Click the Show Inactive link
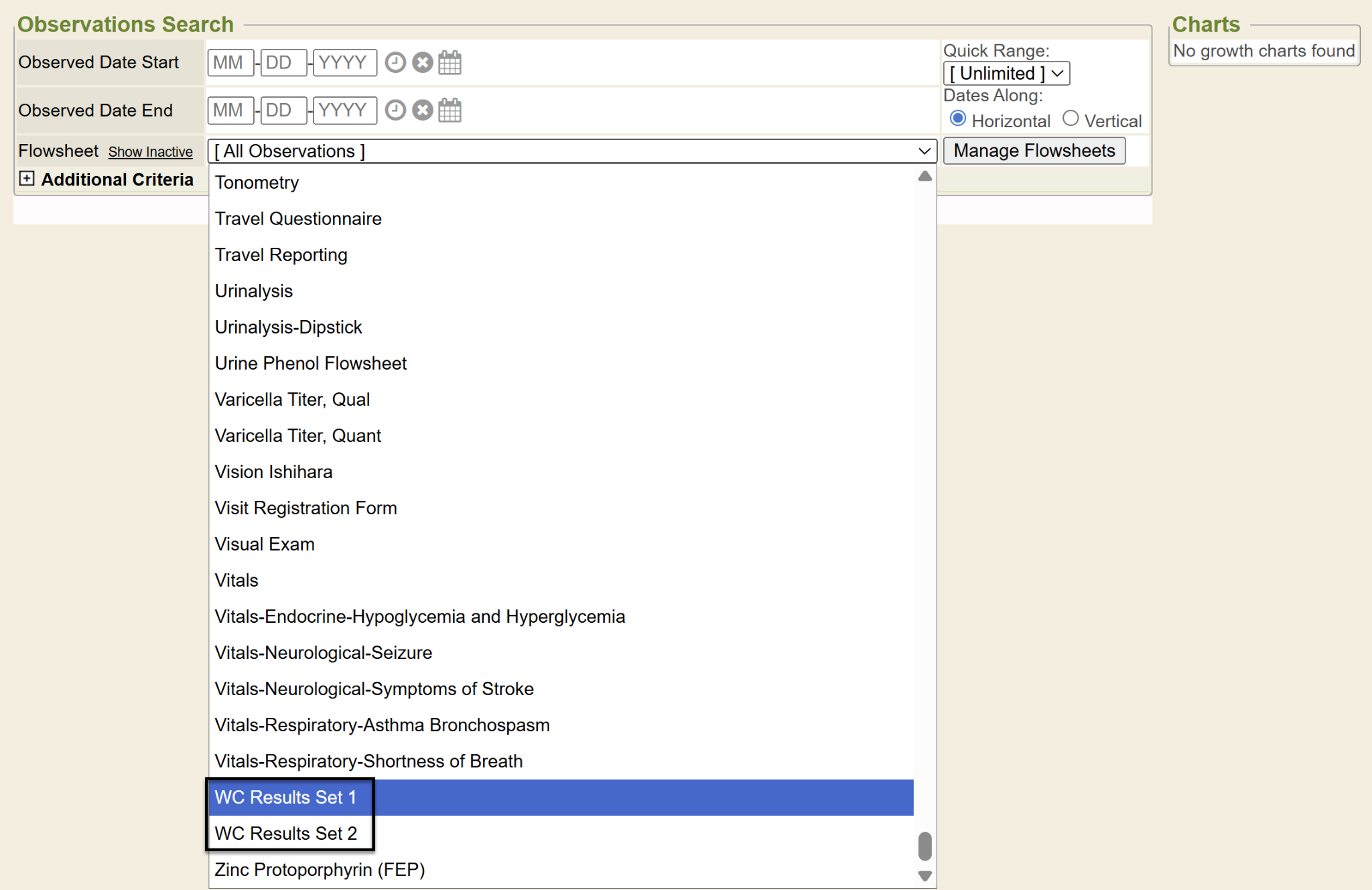 (150, 152)
